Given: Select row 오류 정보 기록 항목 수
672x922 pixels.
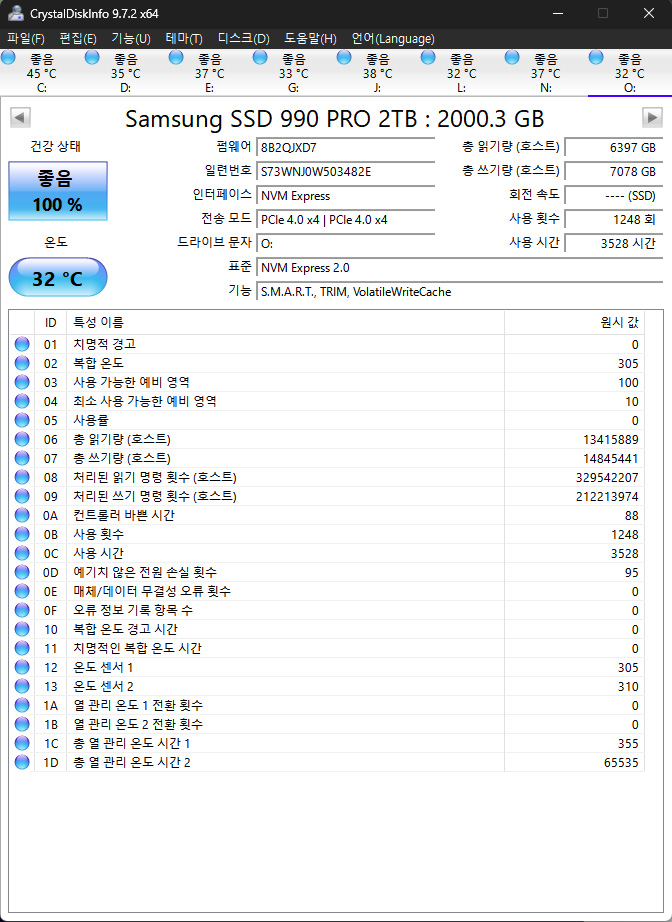Looking at the screenshot, I should [327, 610].
